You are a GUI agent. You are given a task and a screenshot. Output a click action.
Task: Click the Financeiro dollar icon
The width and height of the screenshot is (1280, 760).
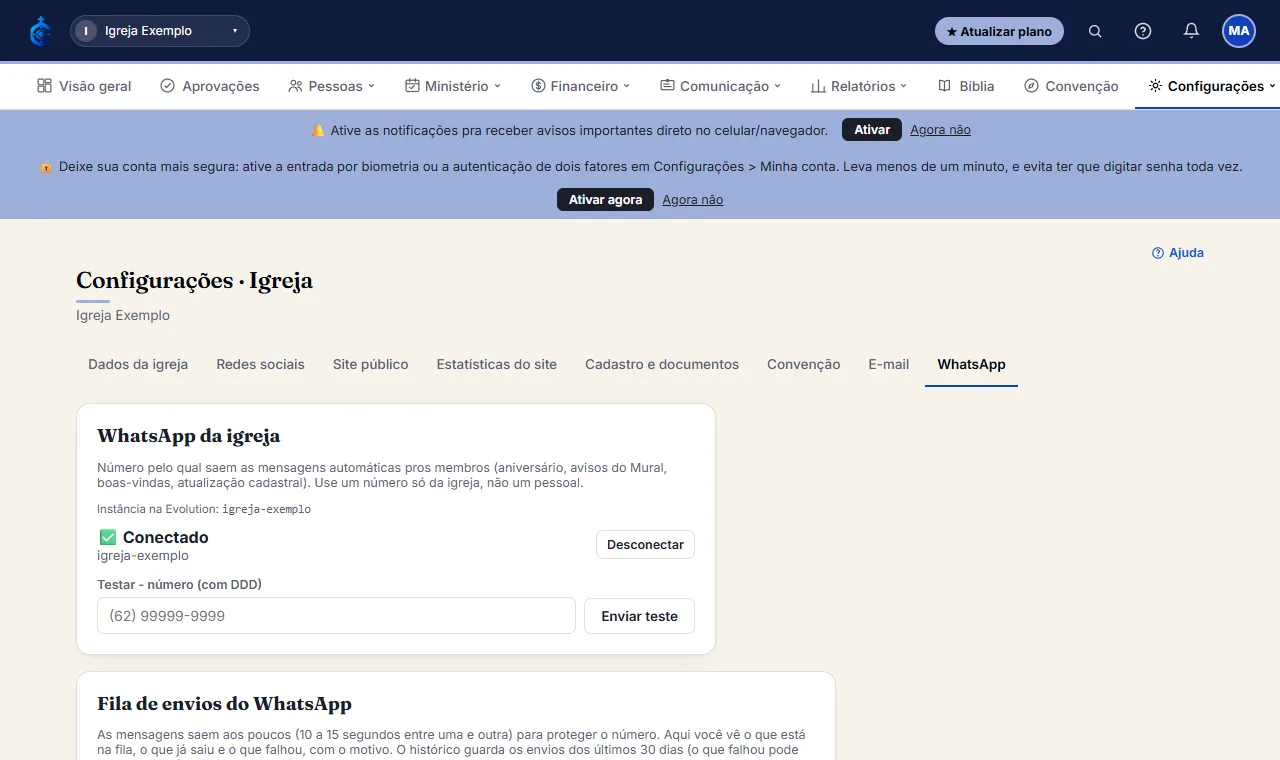pyautogui.click(x=538, y=86)
